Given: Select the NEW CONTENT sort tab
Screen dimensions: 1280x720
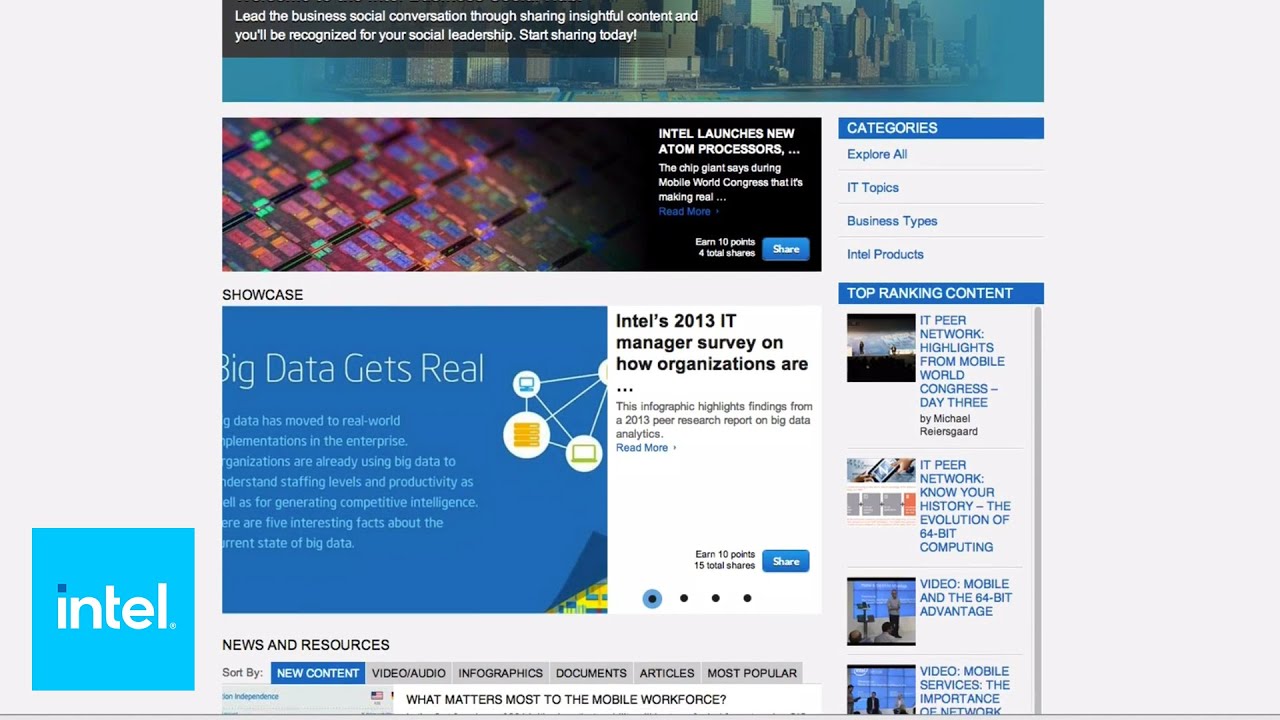Looking at the screenshot, I should (318, 673).
